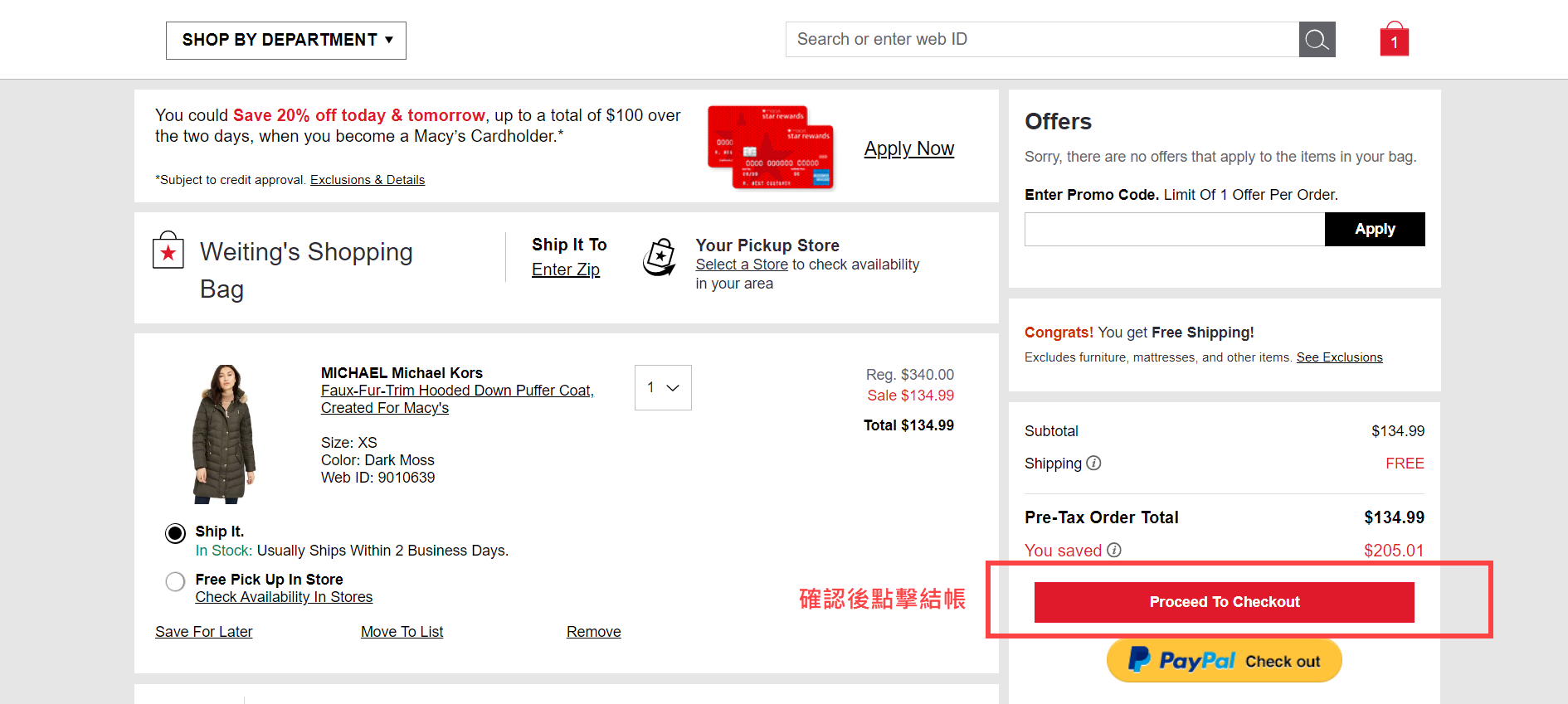Click the pickup store bag icon

pyautogui.click(x=660, y=258)
